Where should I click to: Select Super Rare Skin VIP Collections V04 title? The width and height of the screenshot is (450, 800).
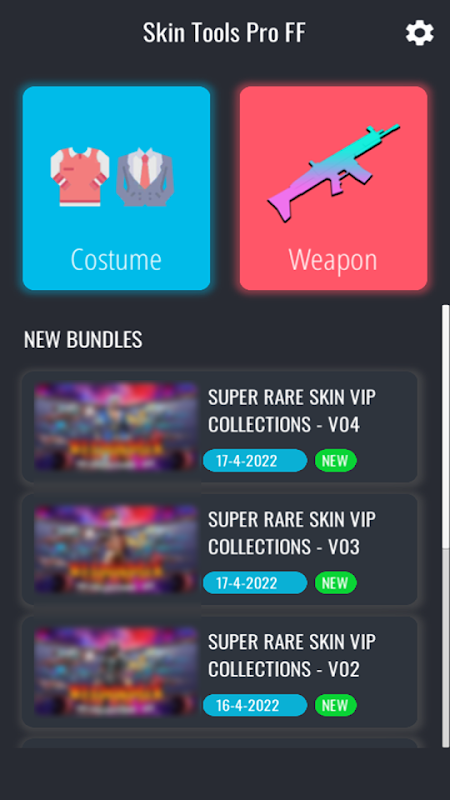pos(292,411)
